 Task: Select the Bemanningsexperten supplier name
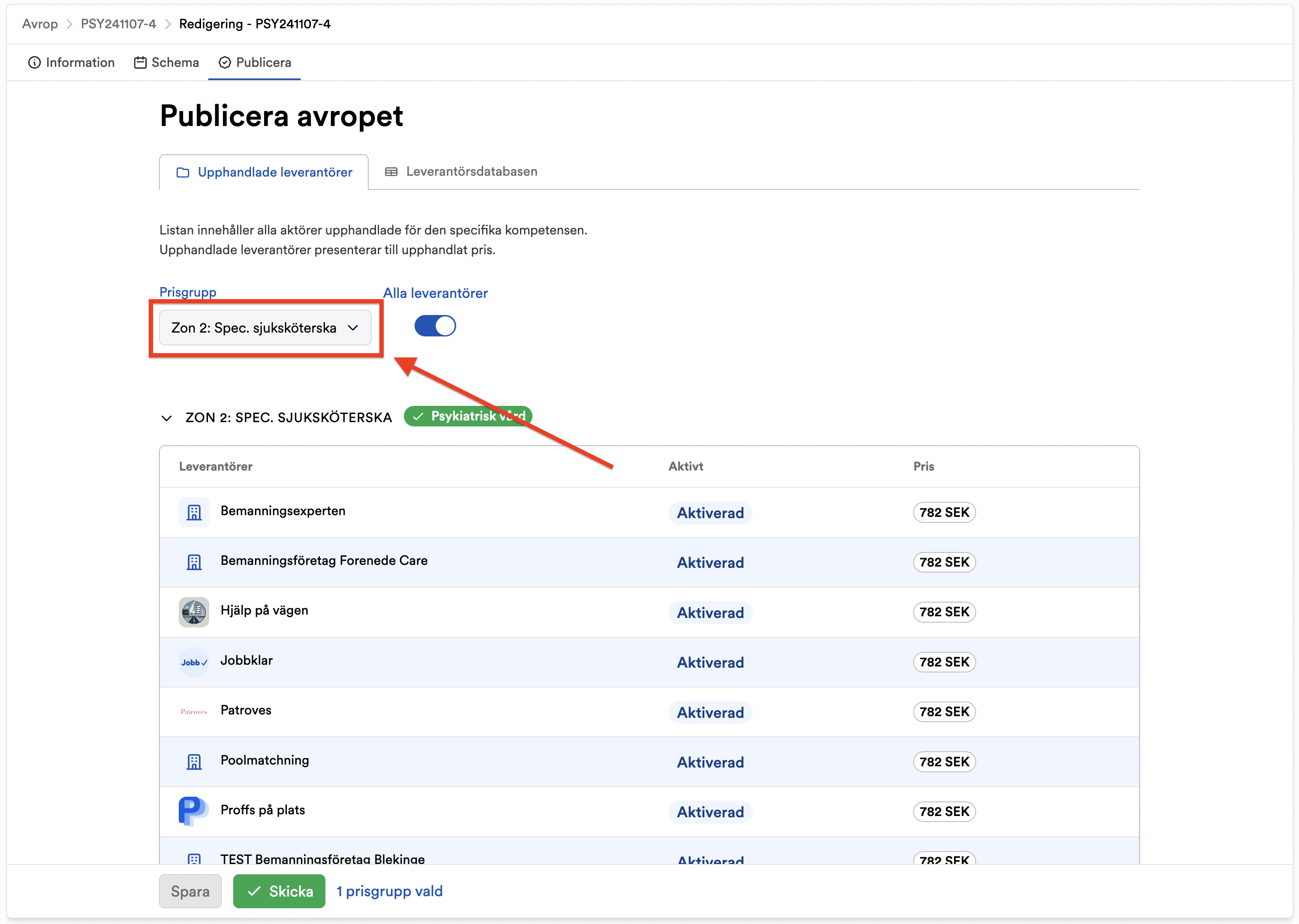pos(283,511)
